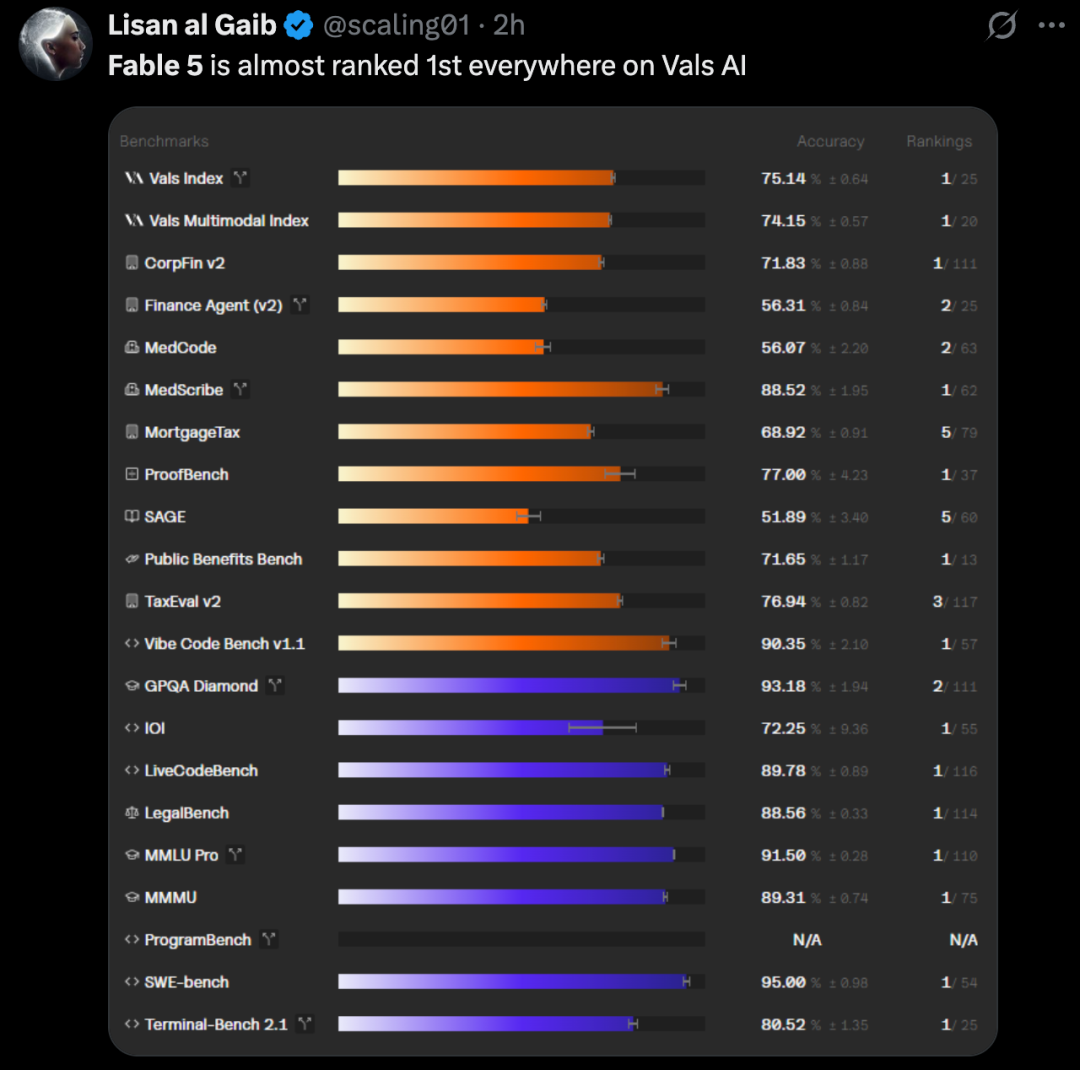Open the three-dot more options menu
The width and height of the screenshot is (1080, 1070).
(1052, 25)
